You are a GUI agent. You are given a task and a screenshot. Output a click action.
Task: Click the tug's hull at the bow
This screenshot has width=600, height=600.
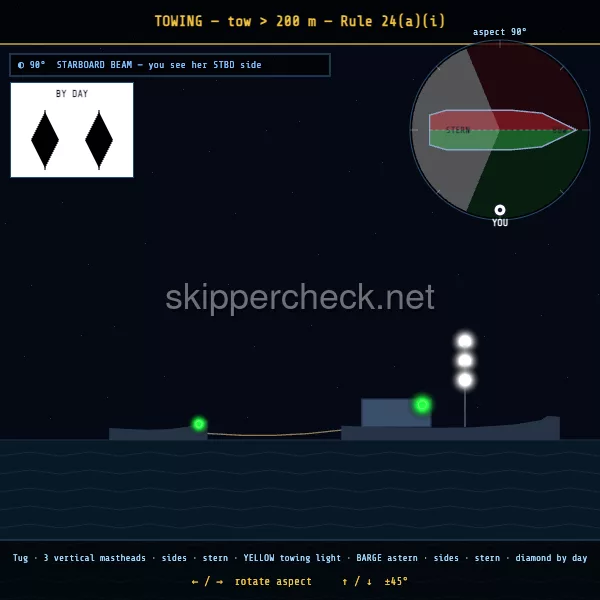coord(543,429)
